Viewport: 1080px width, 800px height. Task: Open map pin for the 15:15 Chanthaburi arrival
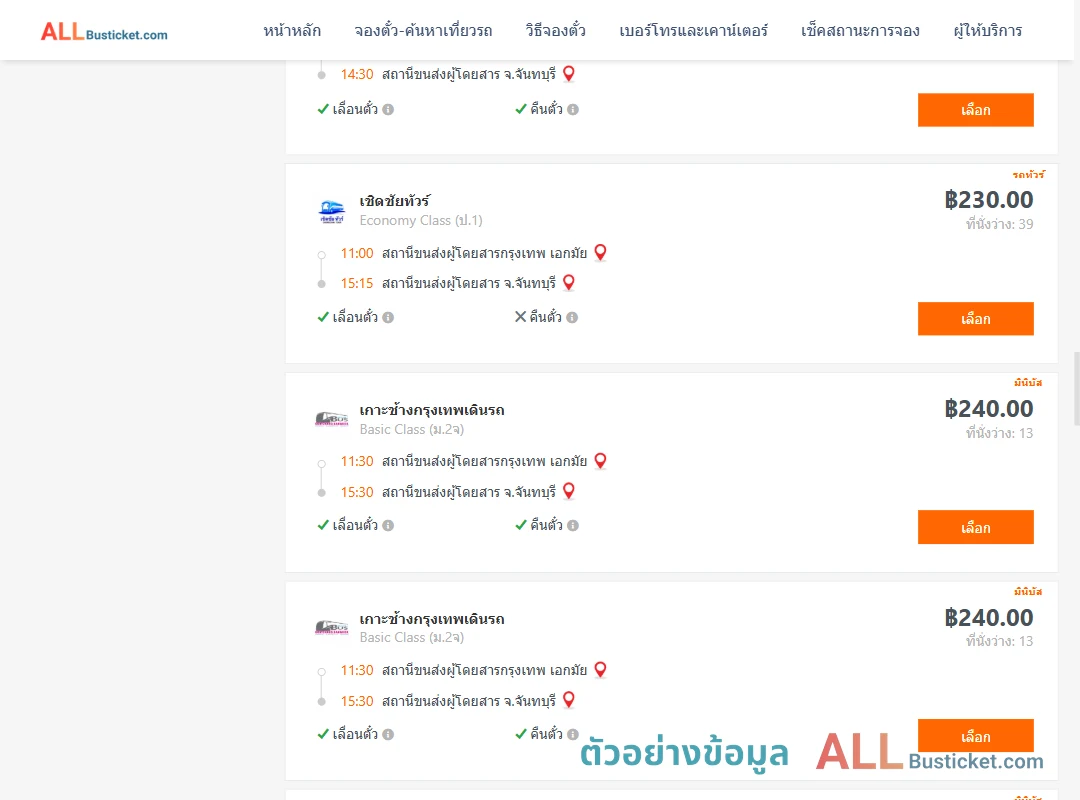[569, 283]
